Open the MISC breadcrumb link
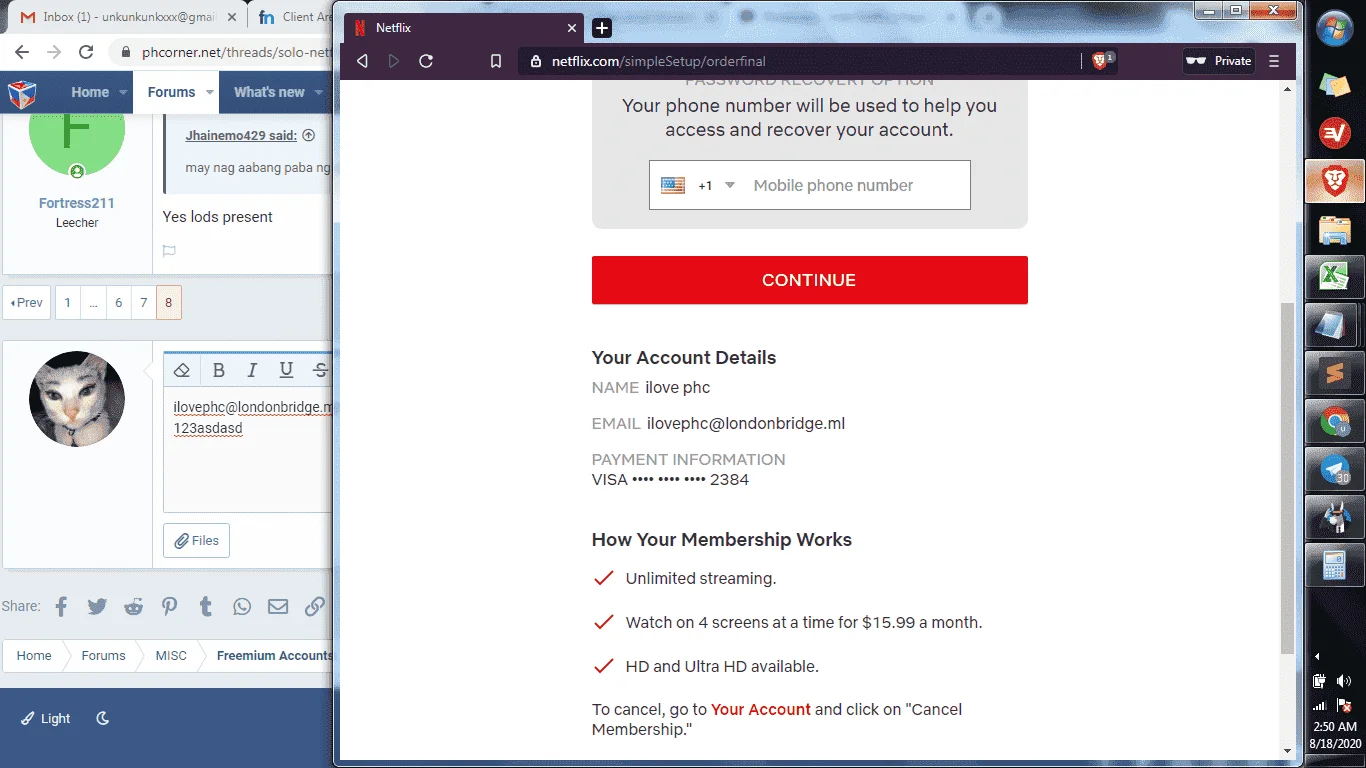The image size is (1366, 768). click(171, 656)
